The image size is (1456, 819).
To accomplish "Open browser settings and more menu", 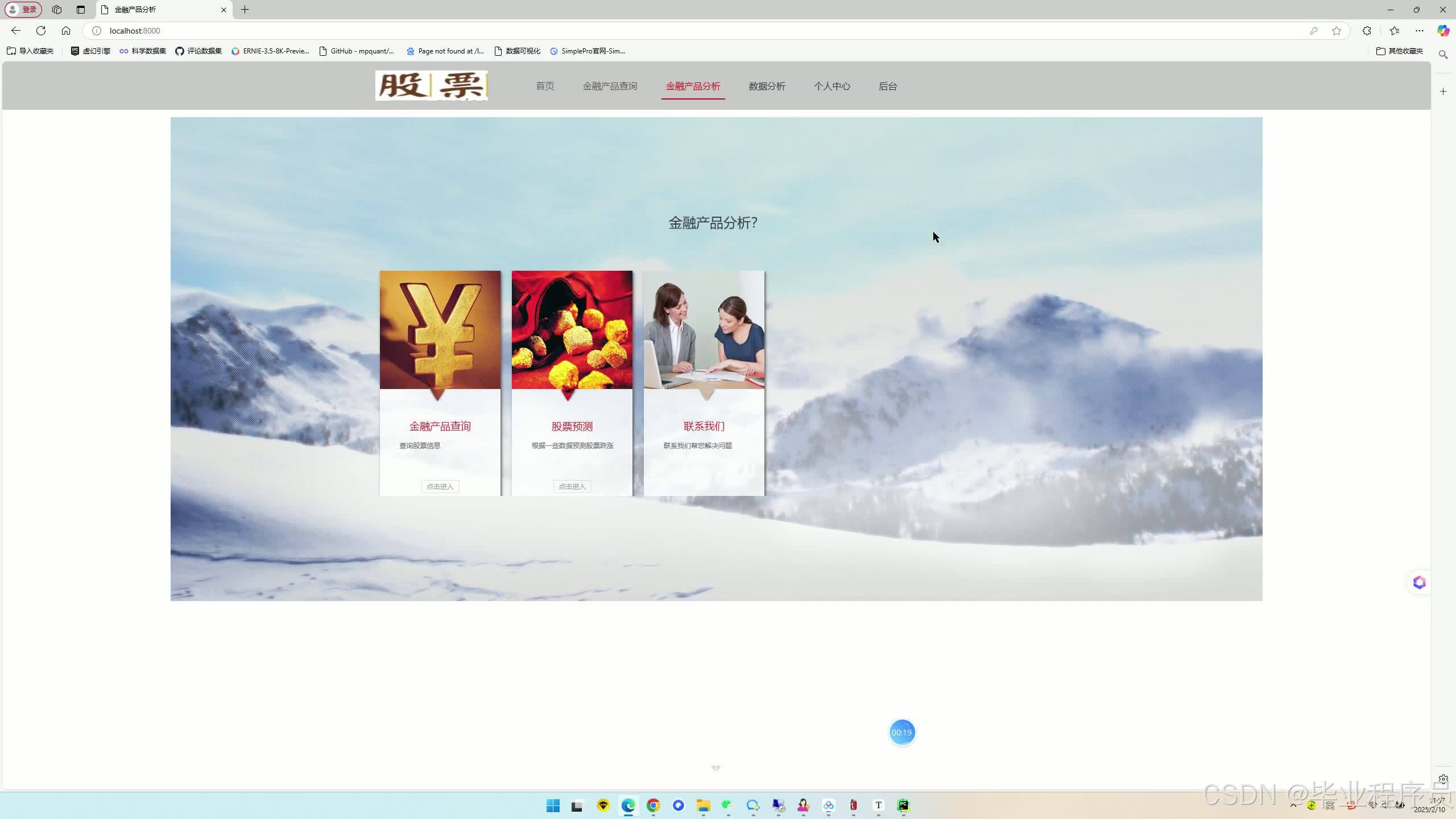I will (1420, 31).
